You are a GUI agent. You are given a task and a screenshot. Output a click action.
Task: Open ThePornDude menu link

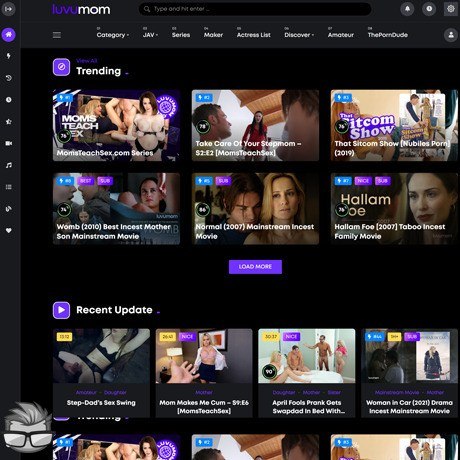(388, 35)
